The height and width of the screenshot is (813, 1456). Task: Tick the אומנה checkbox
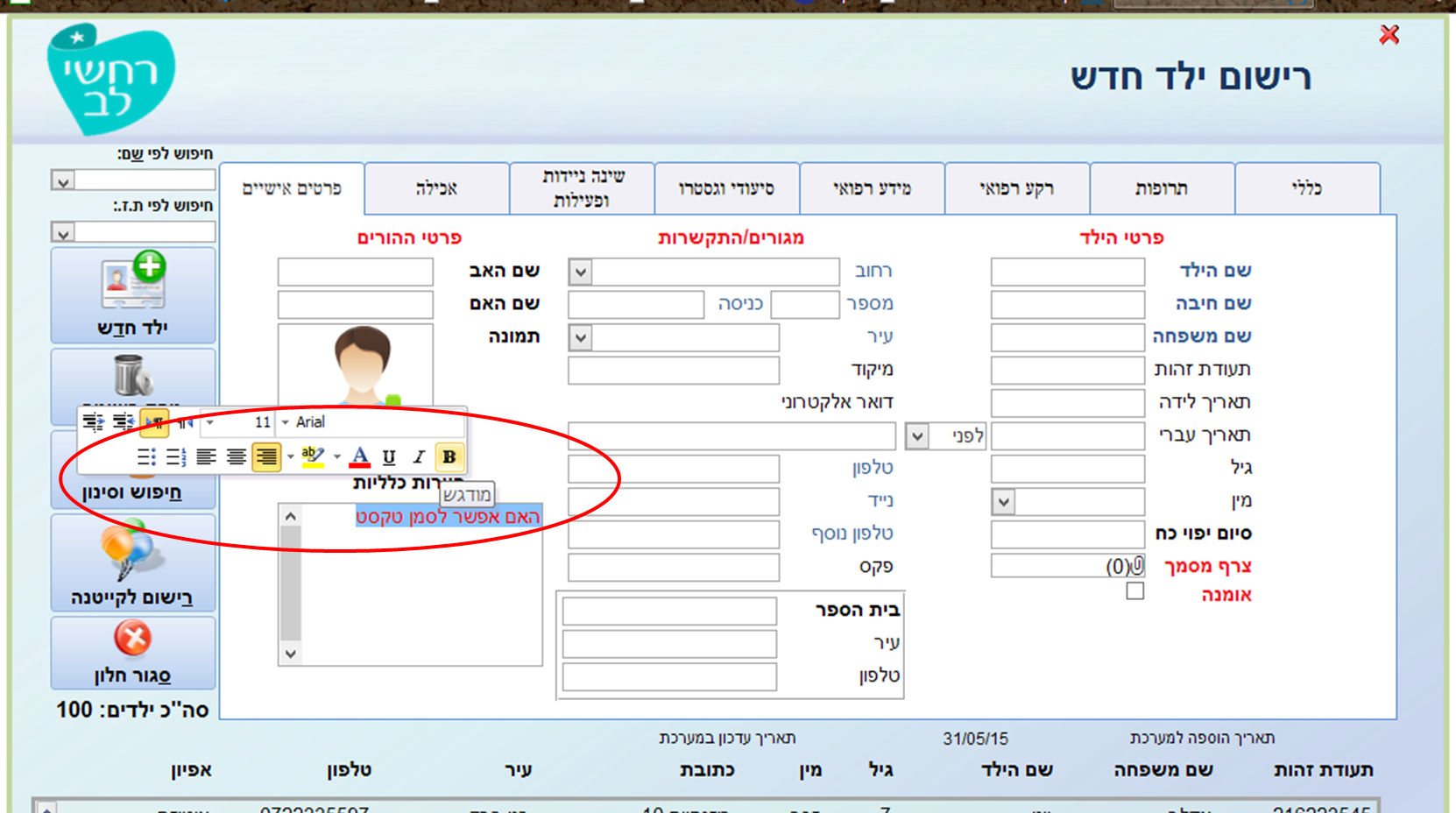pyautogui.click(x=1135, y=591)
